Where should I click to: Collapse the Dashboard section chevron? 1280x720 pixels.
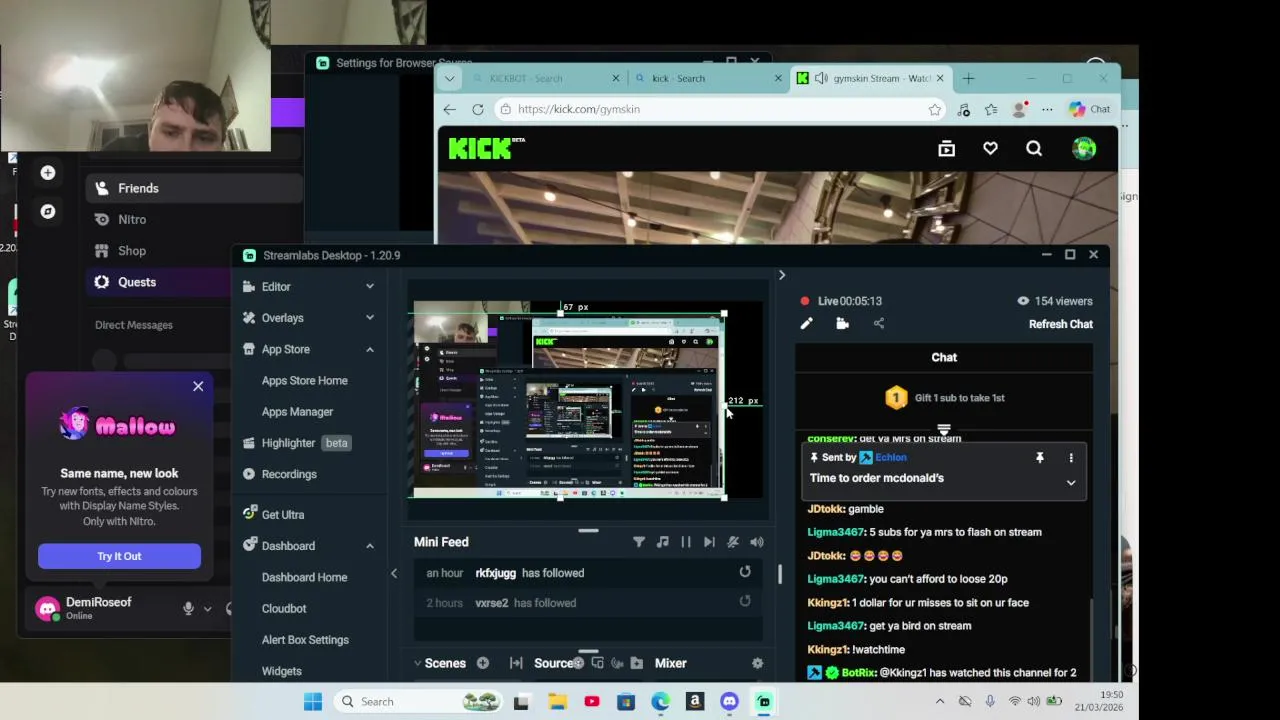pos(369,546)
